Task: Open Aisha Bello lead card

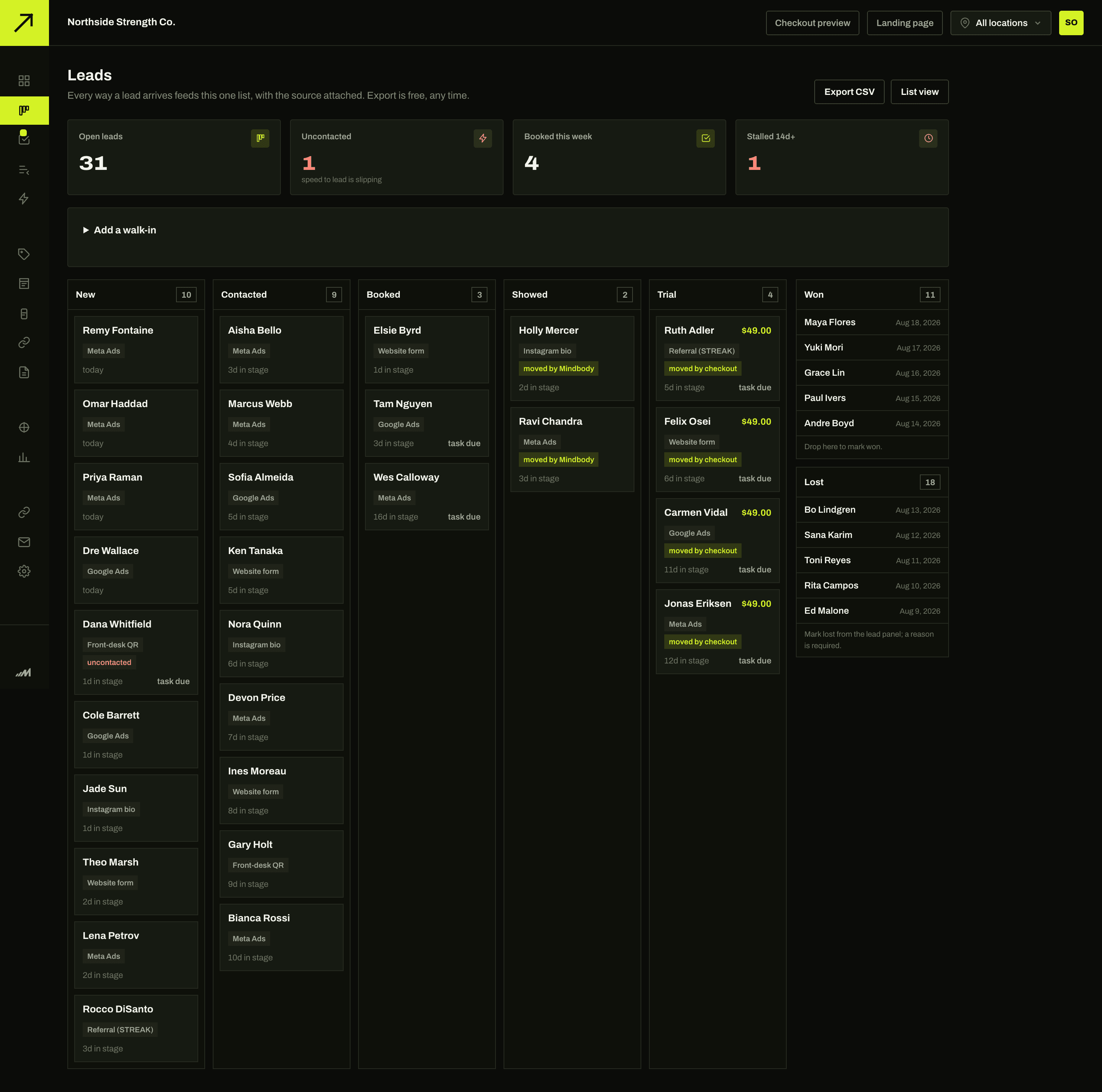Action: (x=282, y=350)
